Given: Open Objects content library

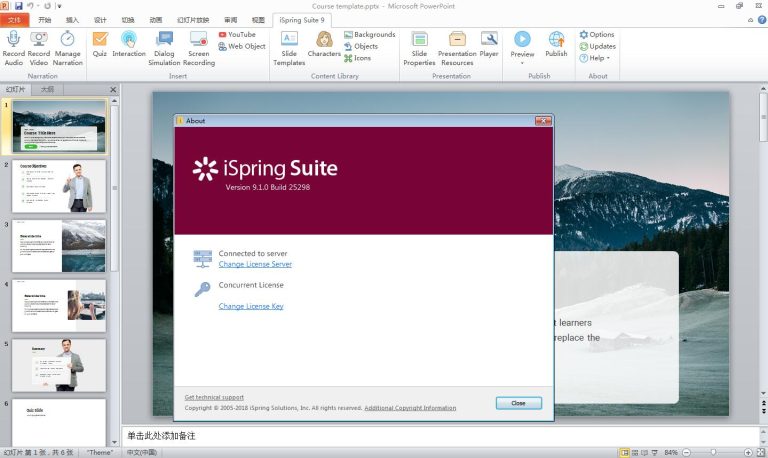Looking at the screenshot, I should [x=361, y=46].
